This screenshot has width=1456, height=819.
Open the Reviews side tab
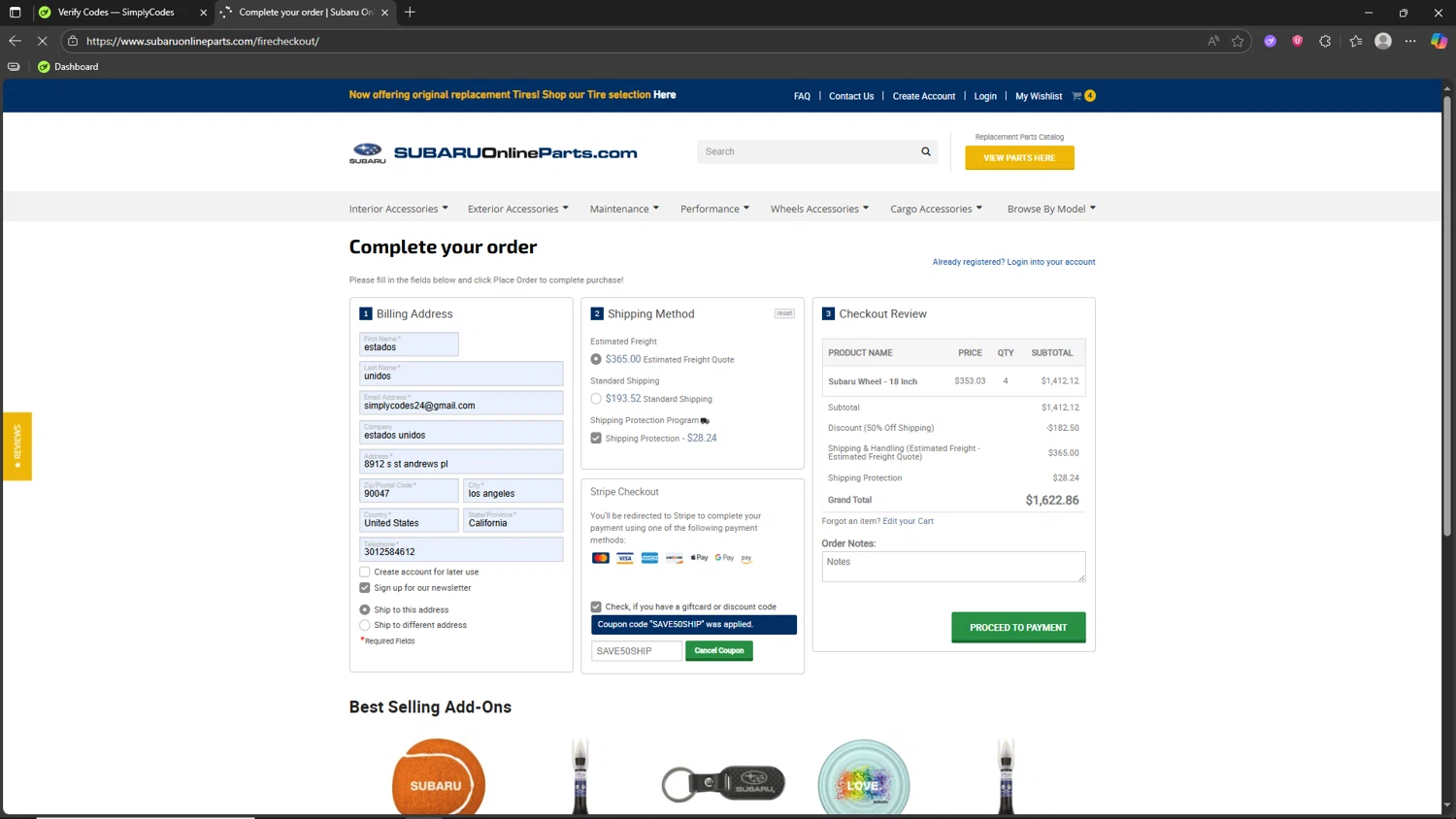[x=17, y=446]
